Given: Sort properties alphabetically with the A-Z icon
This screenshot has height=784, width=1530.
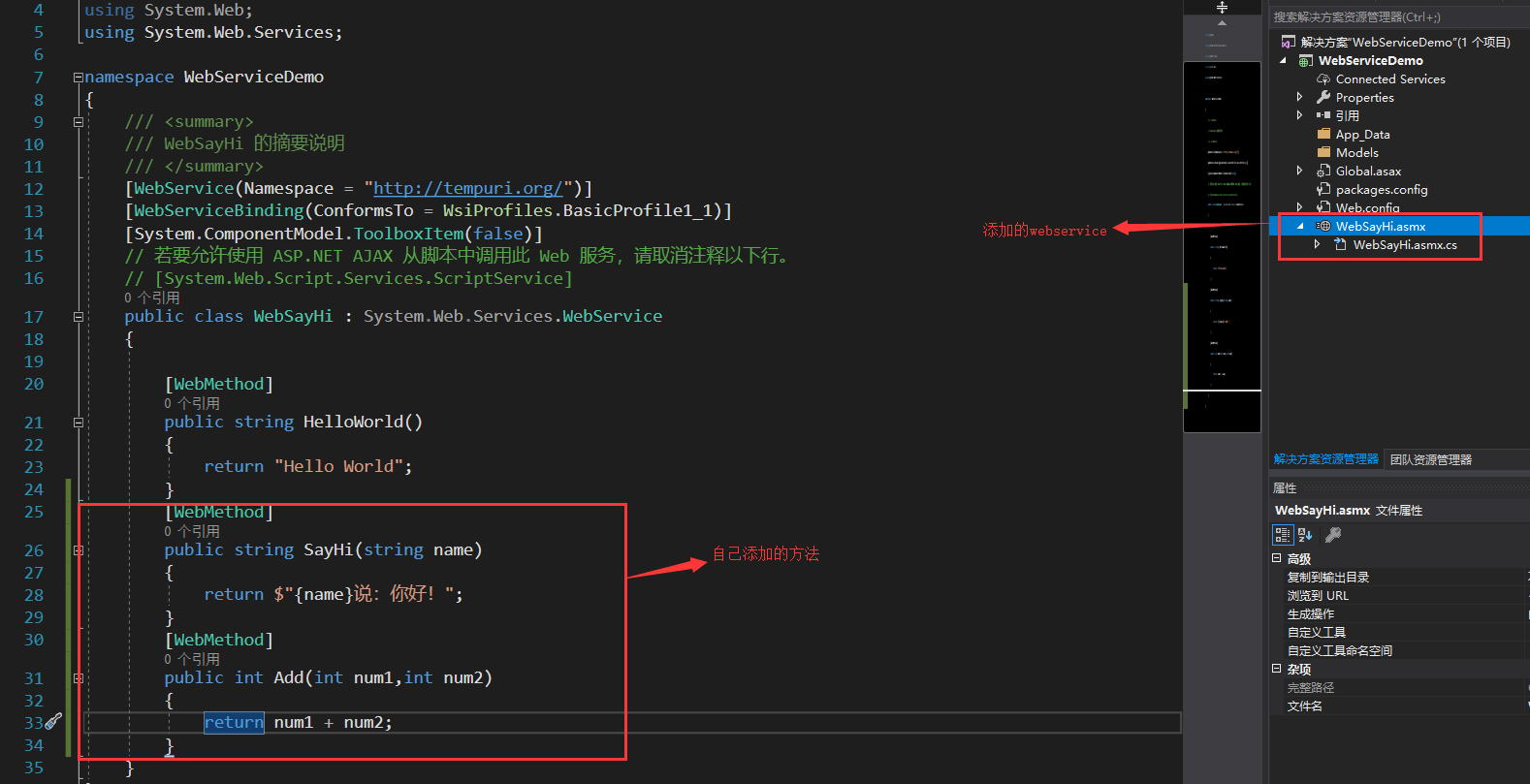Looking at the screenshot, I should pos(1305,535).
